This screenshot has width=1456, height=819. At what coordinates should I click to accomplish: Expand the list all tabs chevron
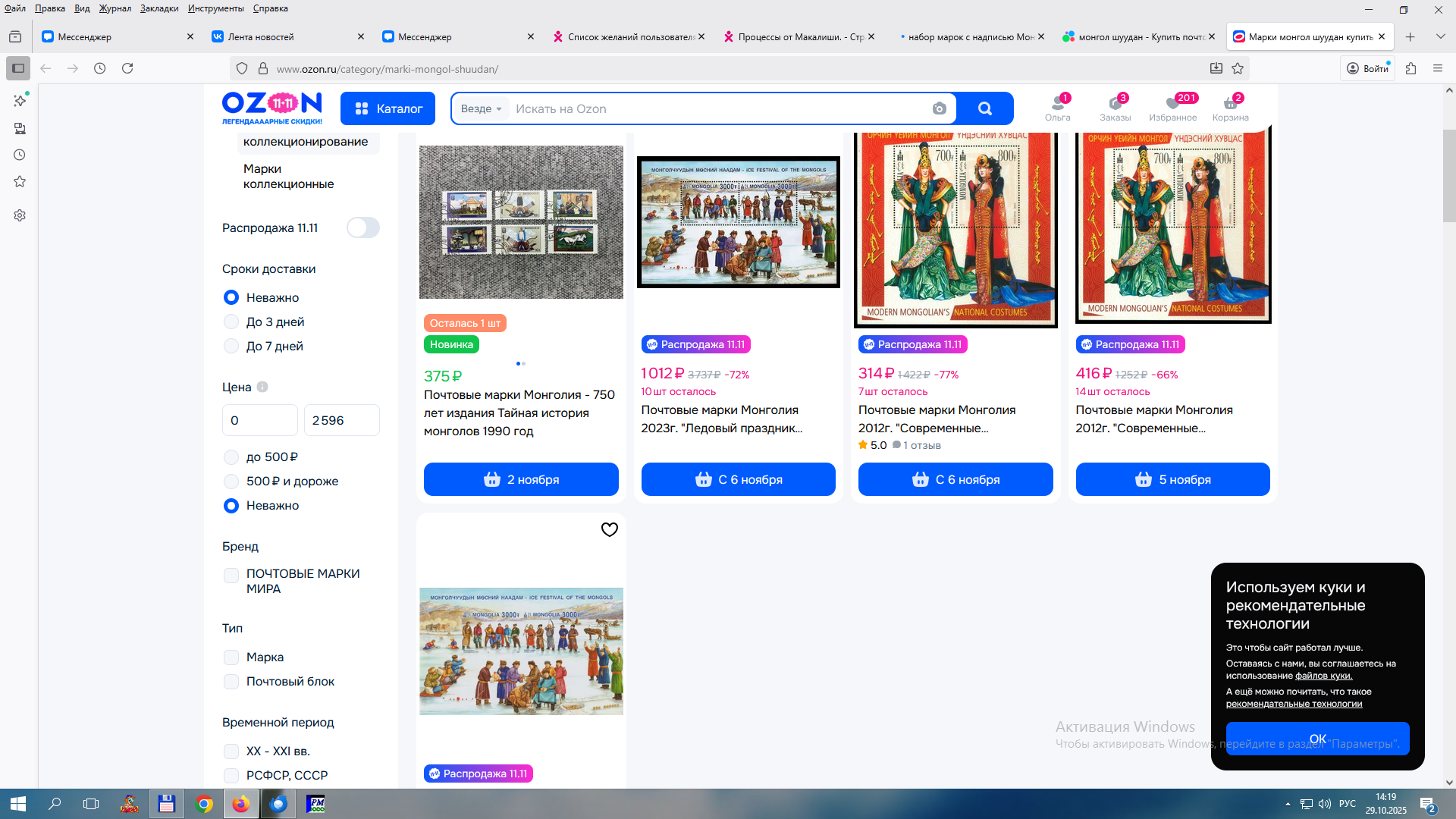pyautogui.click(x=1440, y=36)
